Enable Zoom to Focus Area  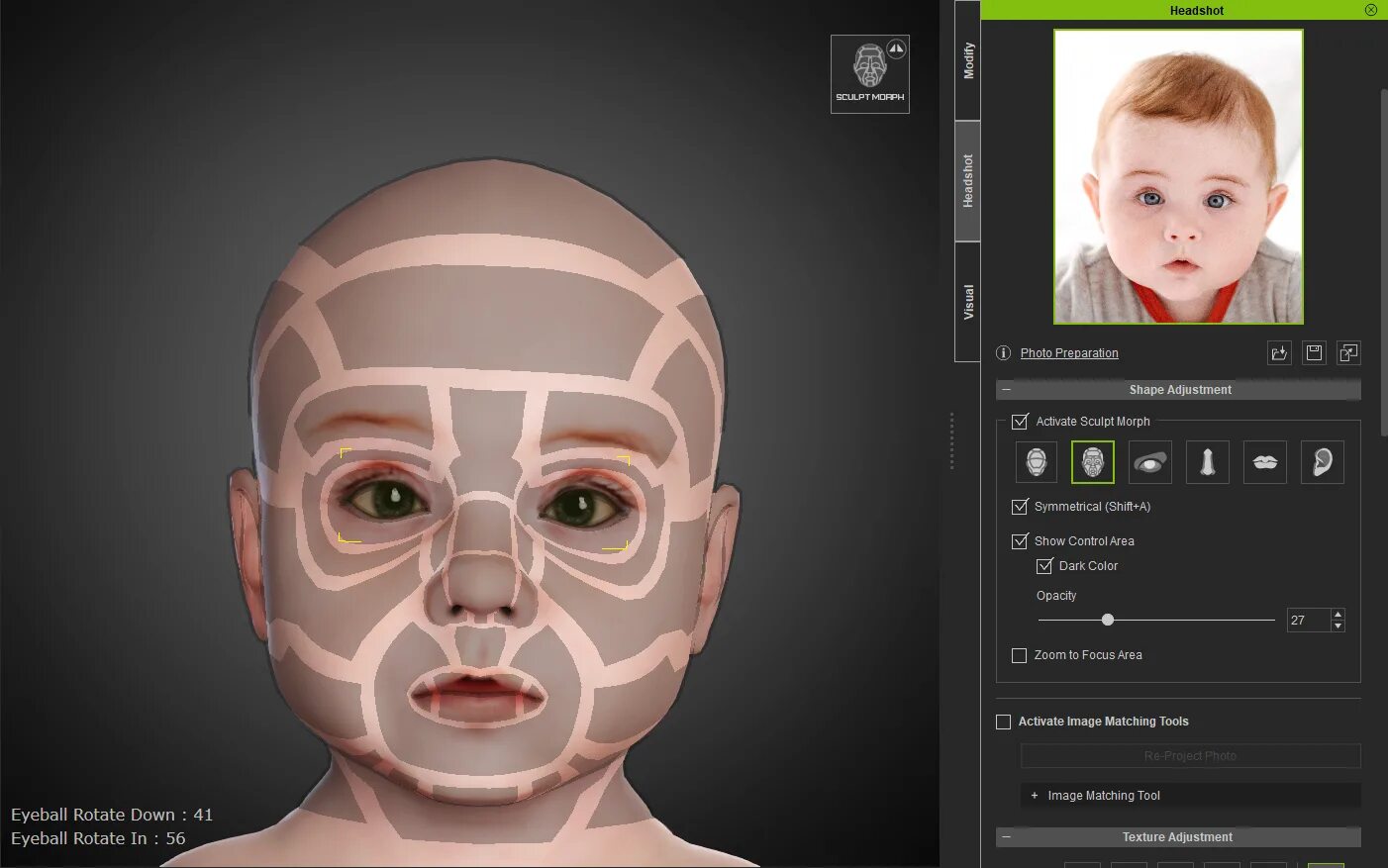pos(1019,654)
